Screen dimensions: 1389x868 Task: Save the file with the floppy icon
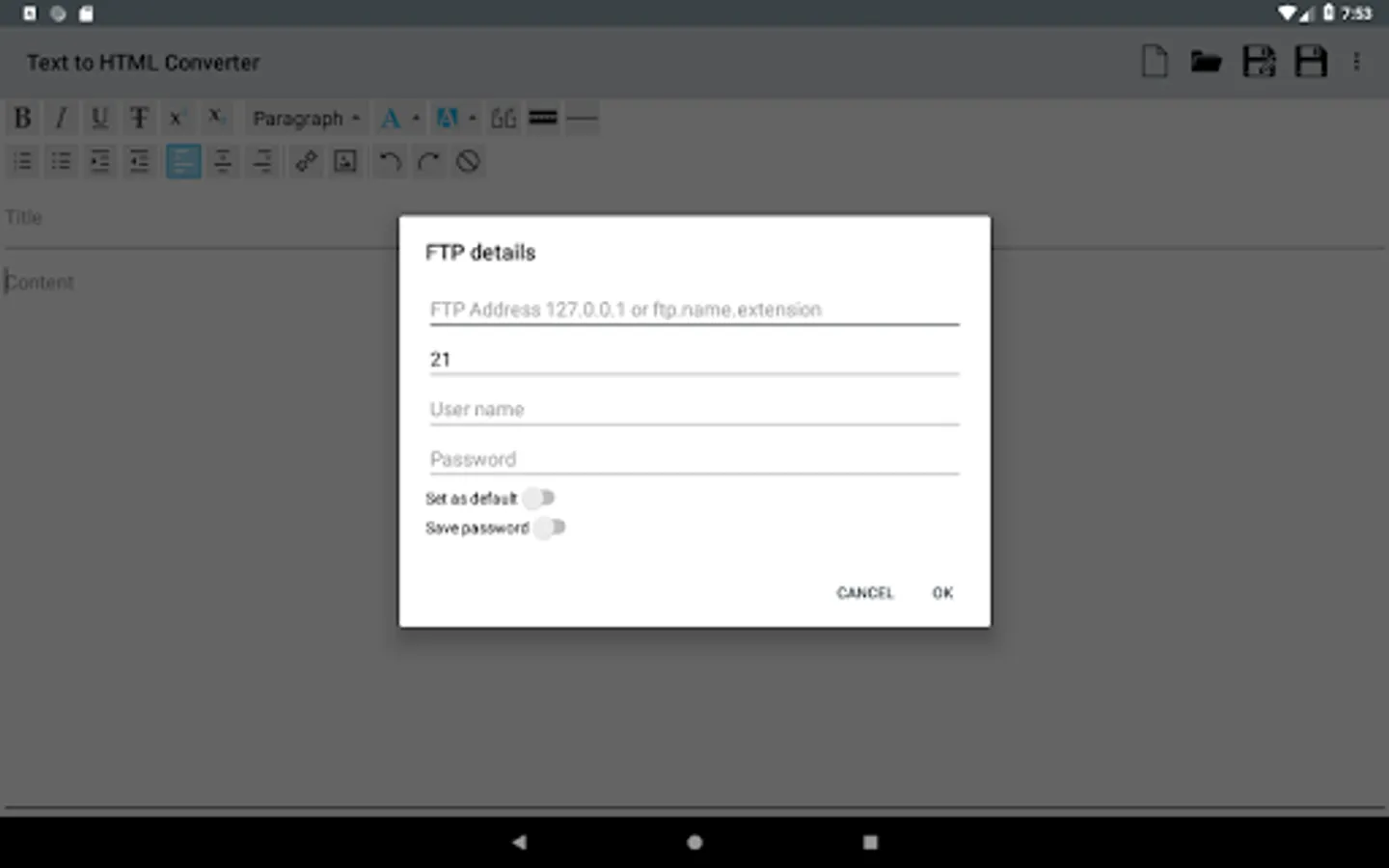[x=1311, y=62]
